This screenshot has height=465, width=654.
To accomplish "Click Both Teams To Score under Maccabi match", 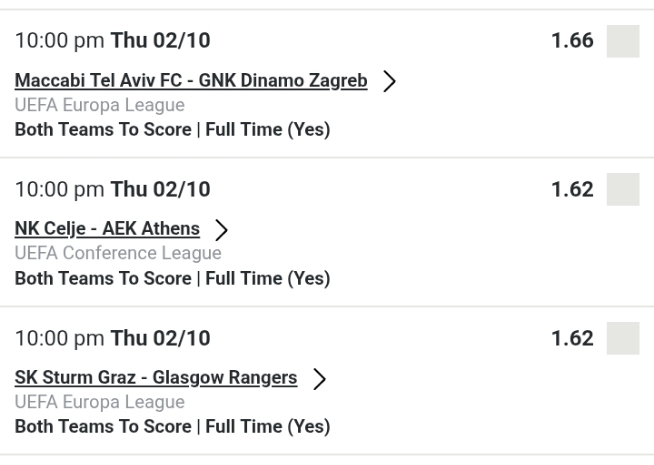I will click(x=172, y=131).
